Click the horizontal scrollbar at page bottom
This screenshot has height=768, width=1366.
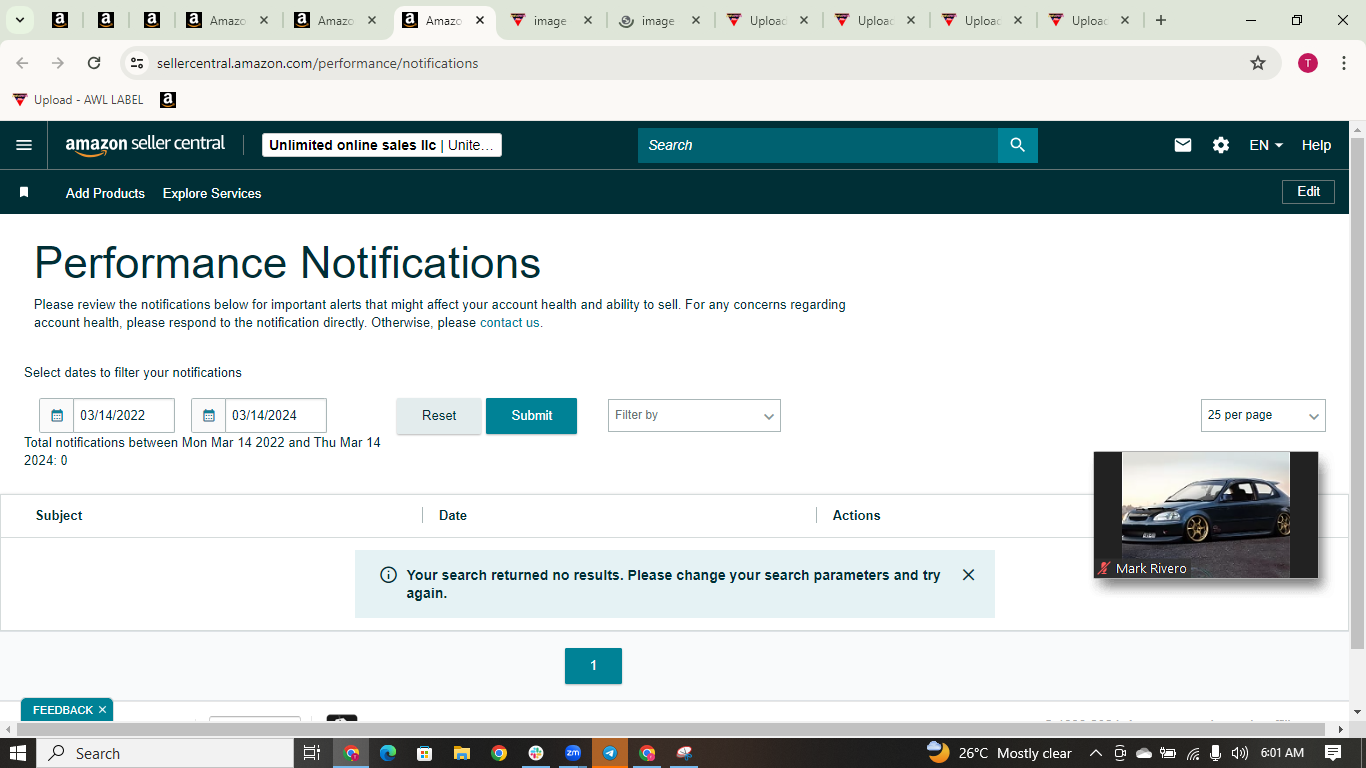pos(675,729)
